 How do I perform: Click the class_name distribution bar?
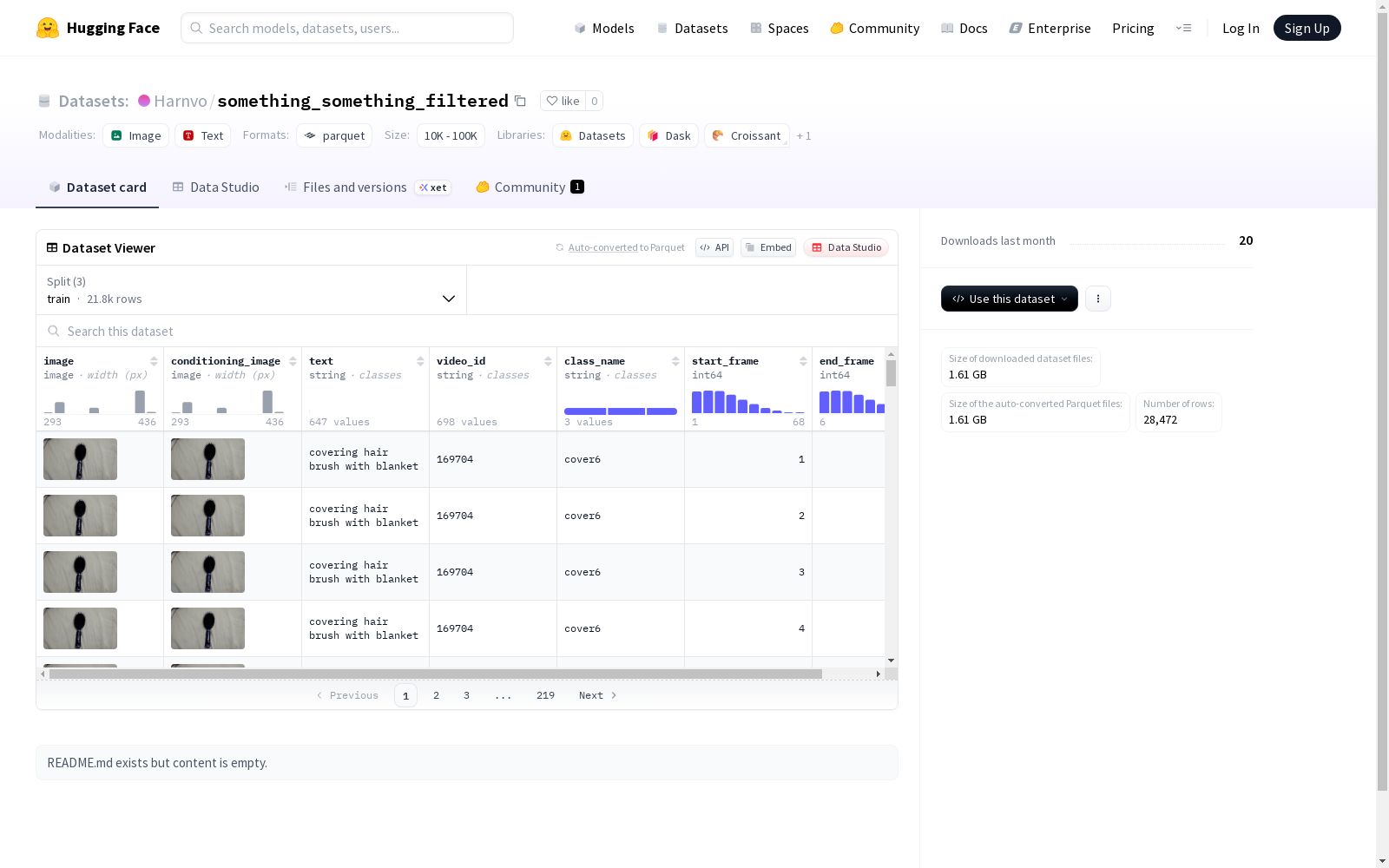(x=621, y=411)
